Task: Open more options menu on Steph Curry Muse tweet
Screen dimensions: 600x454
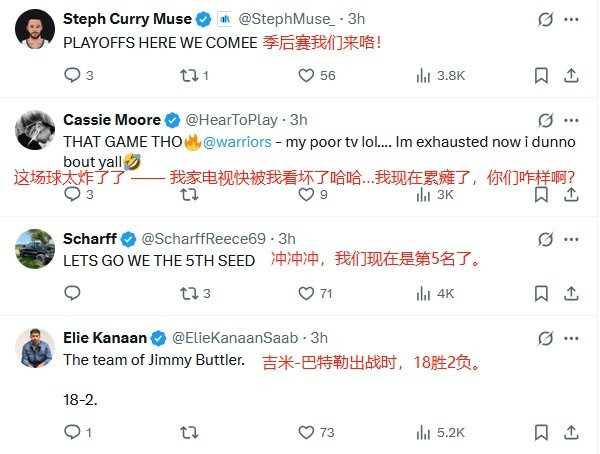Action: [x=571, y=19]
